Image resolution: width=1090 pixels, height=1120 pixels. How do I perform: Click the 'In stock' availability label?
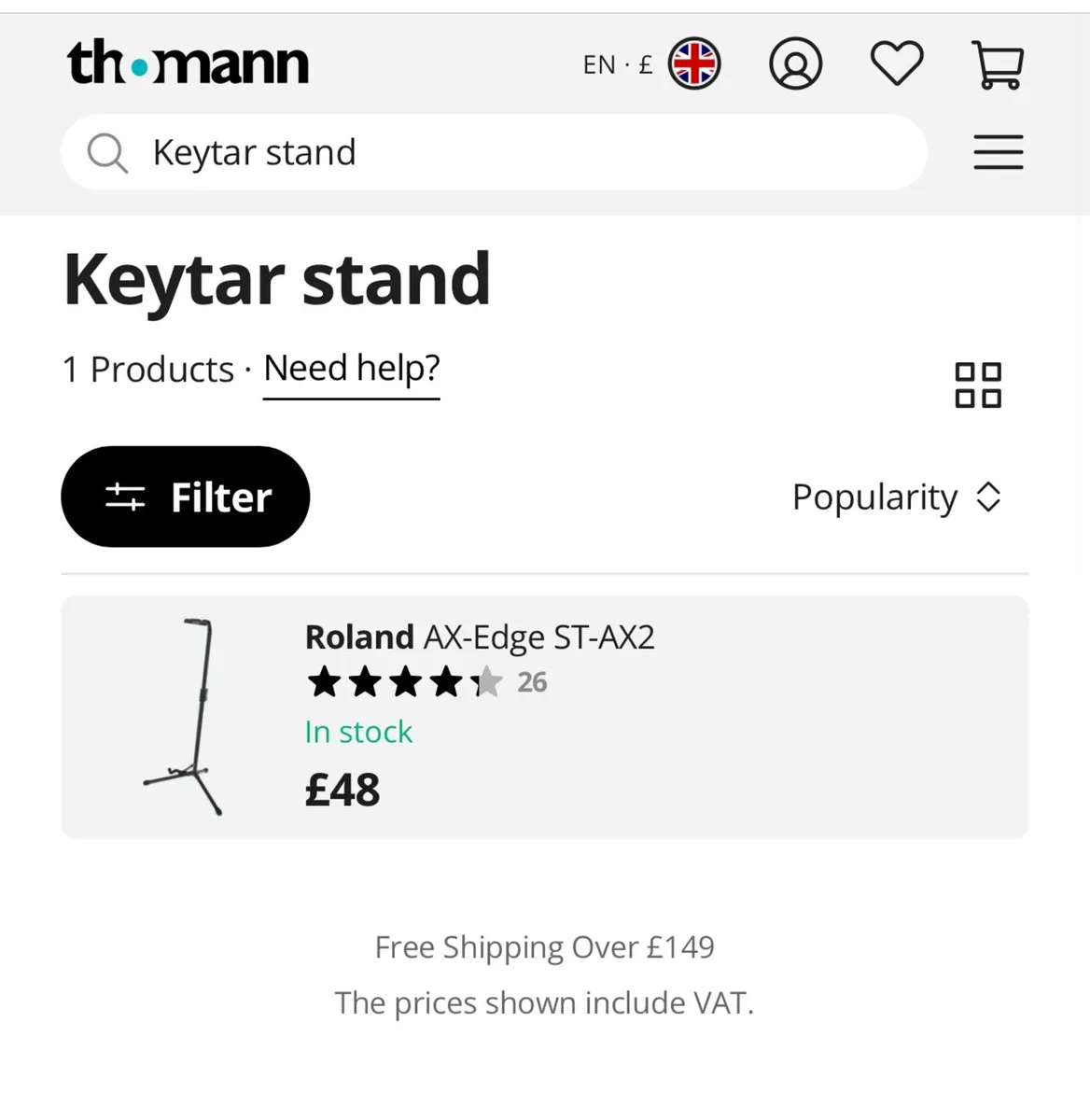[x=358, y=733]
